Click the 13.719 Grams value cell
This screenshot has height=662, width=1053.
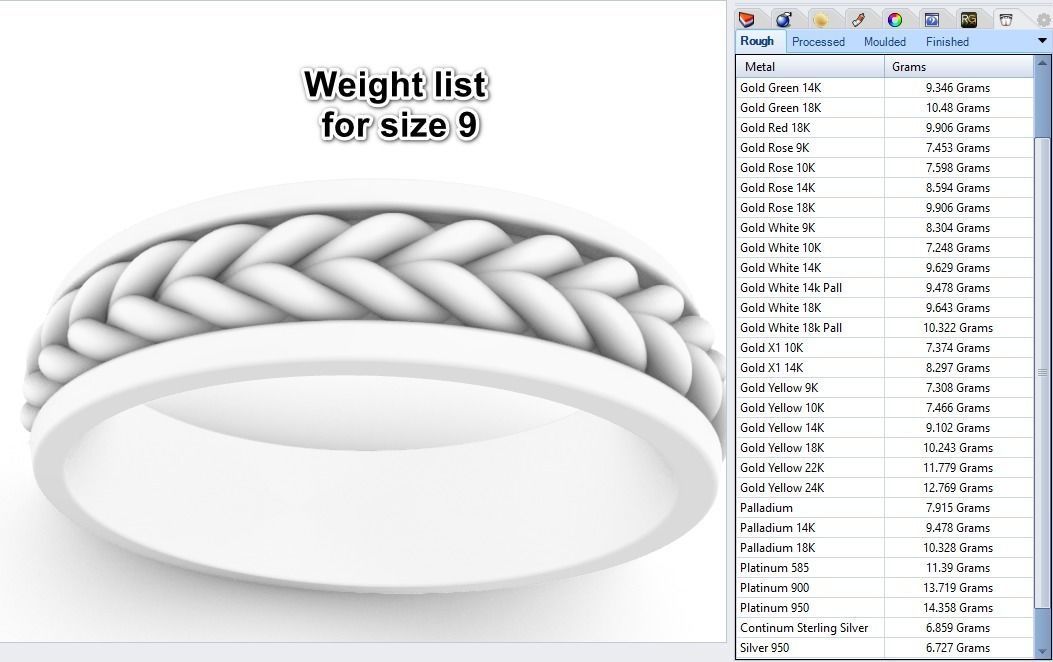[959, 588]
